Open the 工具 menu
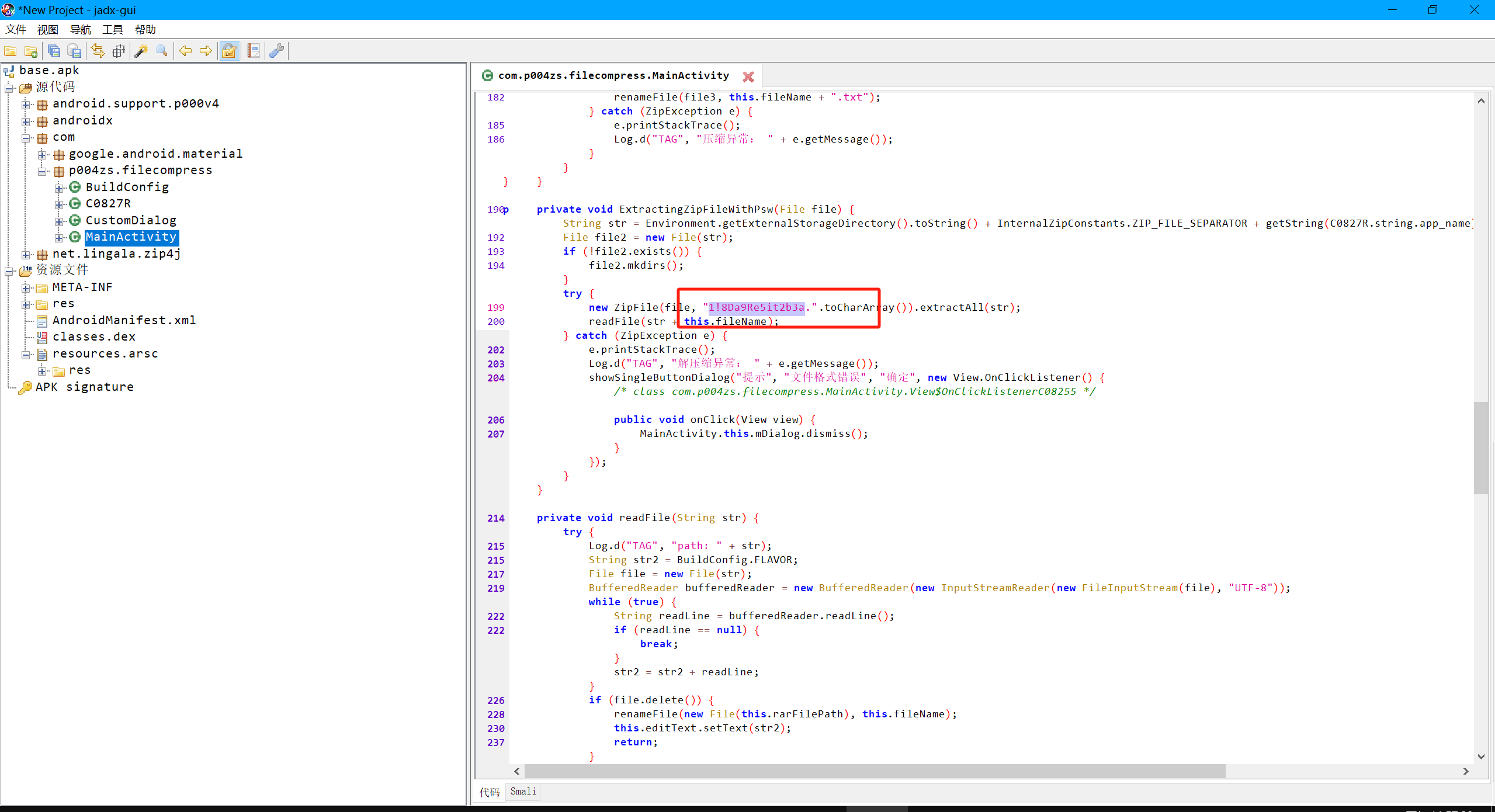This screenshot has width=1495, height=812. tap(112, 30)
